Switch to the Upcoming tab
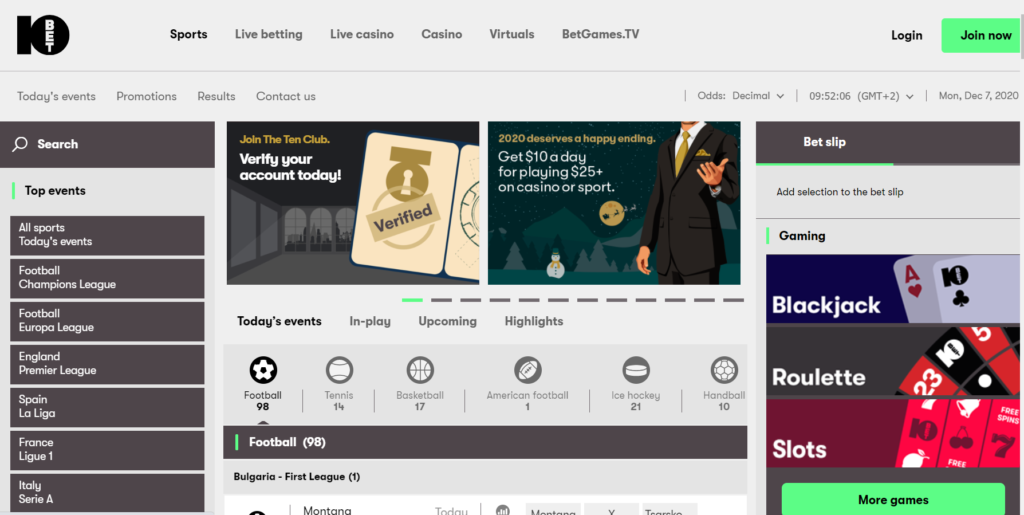 tap(447, 321)
